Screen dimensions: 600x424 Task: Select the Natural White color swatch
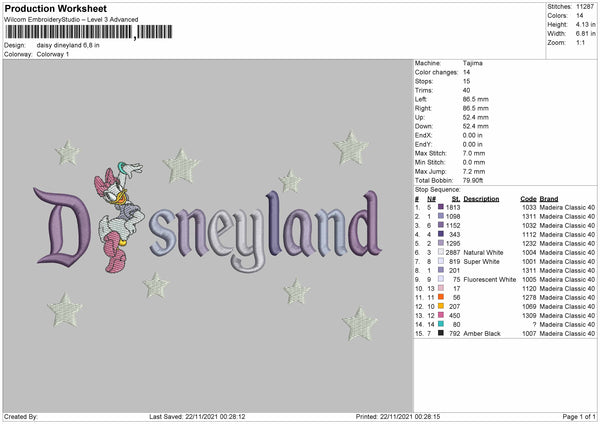tap(441, 252)
